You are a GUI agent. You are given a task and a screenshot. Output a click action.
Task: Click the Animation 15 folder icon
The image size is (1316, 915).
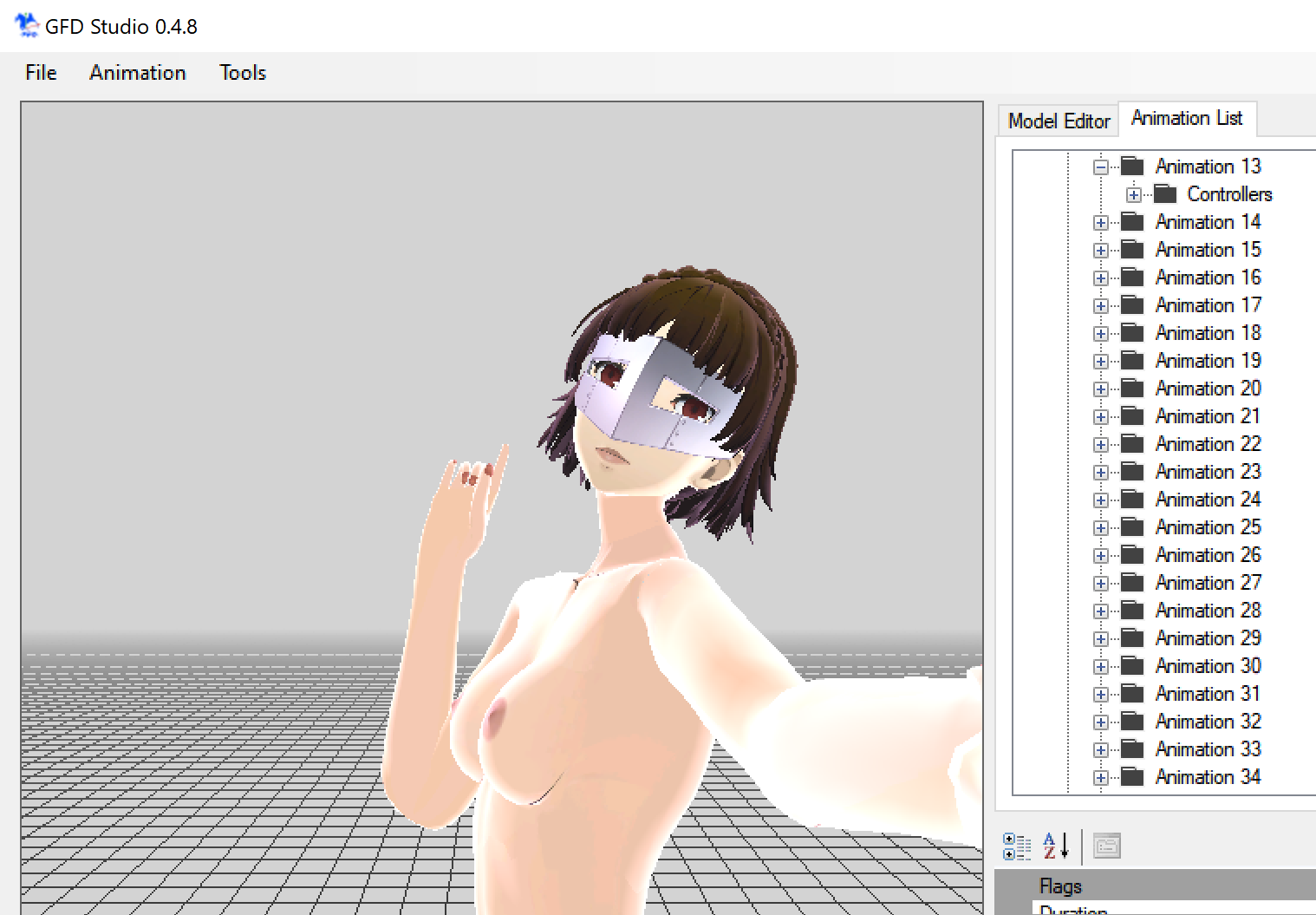(x=1132, y=249)
